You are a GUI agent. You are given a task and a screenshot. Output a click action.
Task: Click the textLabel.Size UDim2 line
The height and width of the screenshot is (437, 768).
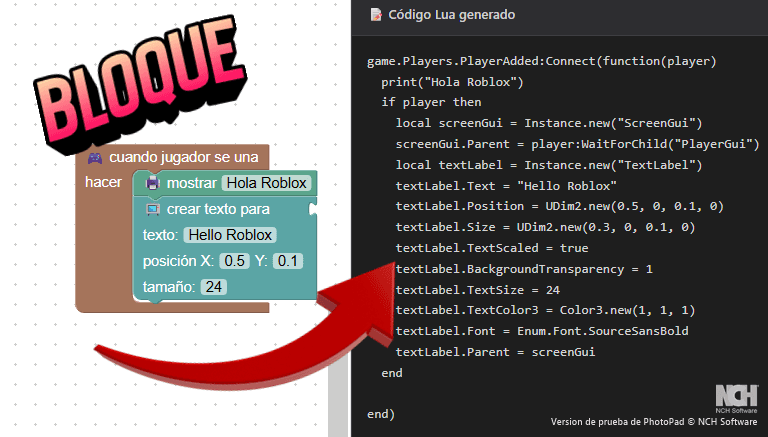click(545, 227)
